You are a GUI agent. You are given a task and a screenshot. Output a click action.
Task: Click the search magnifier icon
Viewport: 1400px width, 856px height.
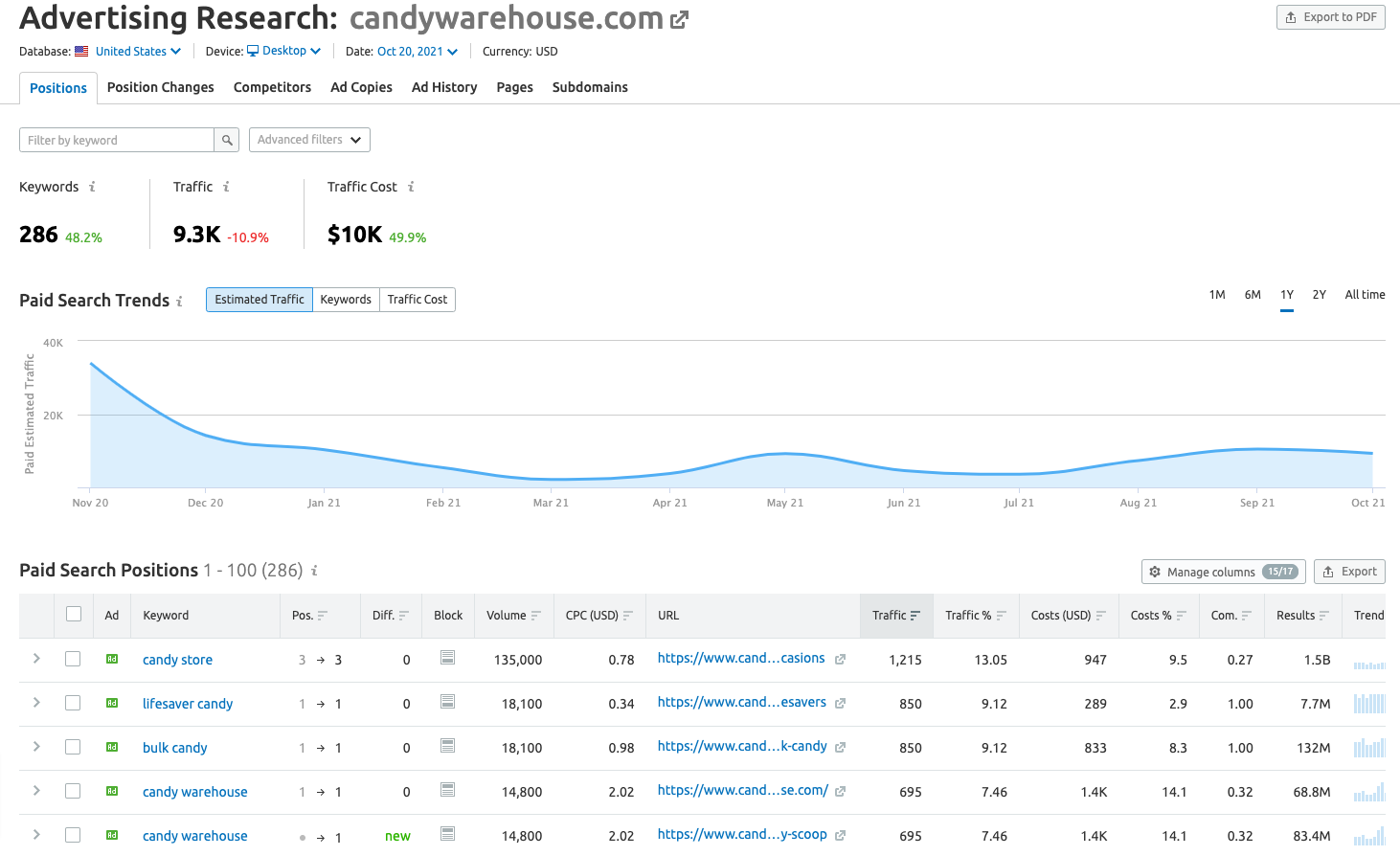pyautogui.click(x=227, y=140)
